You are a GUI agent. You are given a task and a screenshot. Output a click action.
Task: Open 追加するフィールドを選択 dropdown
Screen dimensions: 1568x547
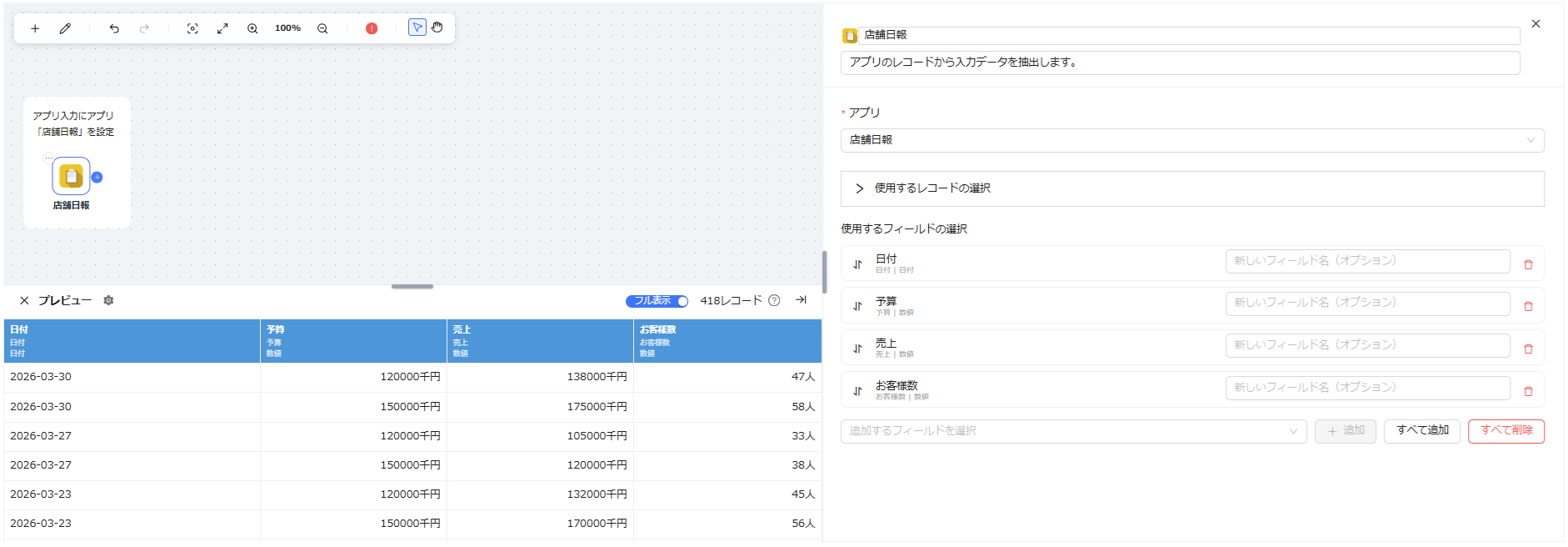point(1073,431)
